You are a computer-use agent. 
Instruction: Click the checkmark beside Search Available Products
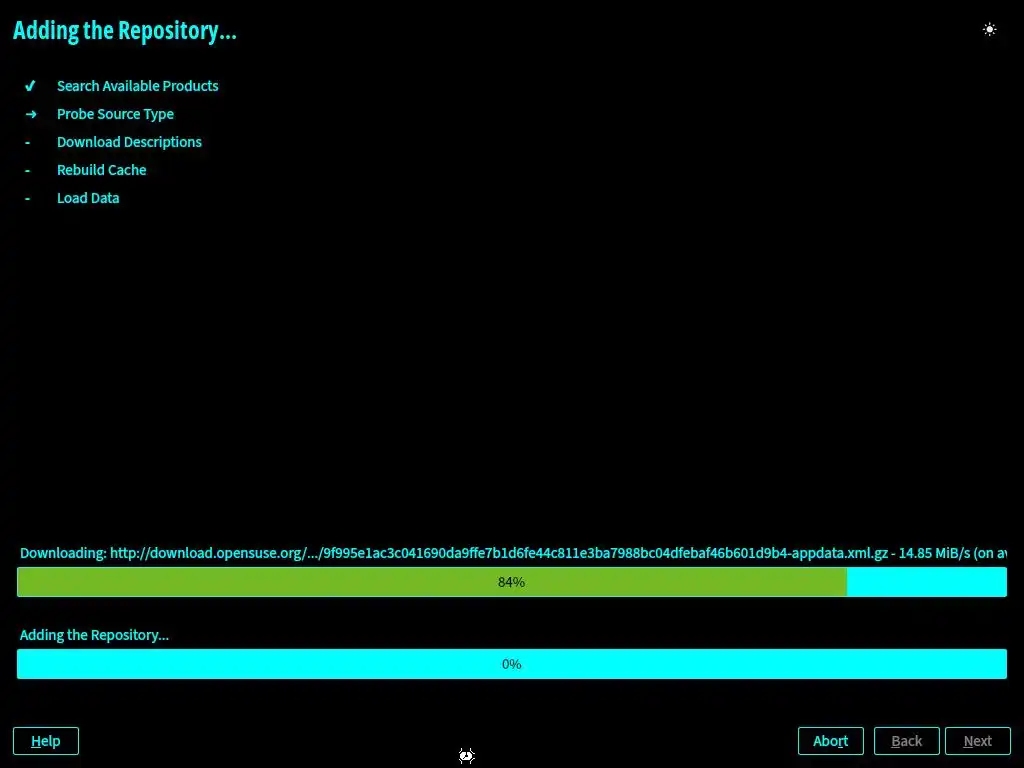(x=30, y=86)
